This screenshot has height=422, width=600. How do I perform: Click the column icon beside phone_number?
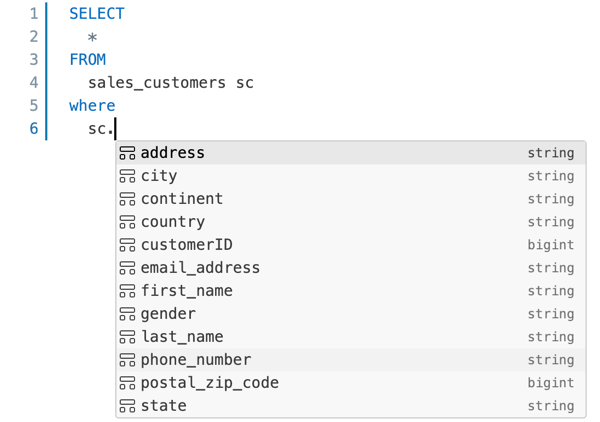coord(127,360)
